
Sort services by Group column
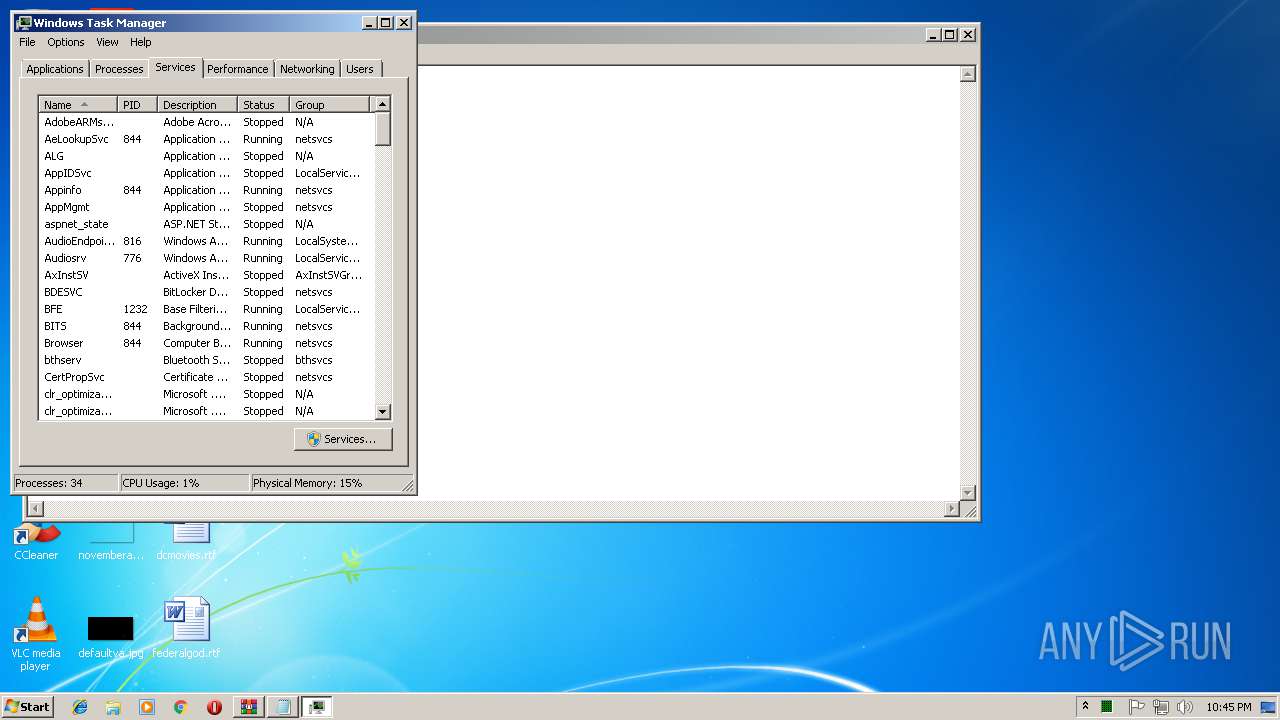click(x=330, y=105)
